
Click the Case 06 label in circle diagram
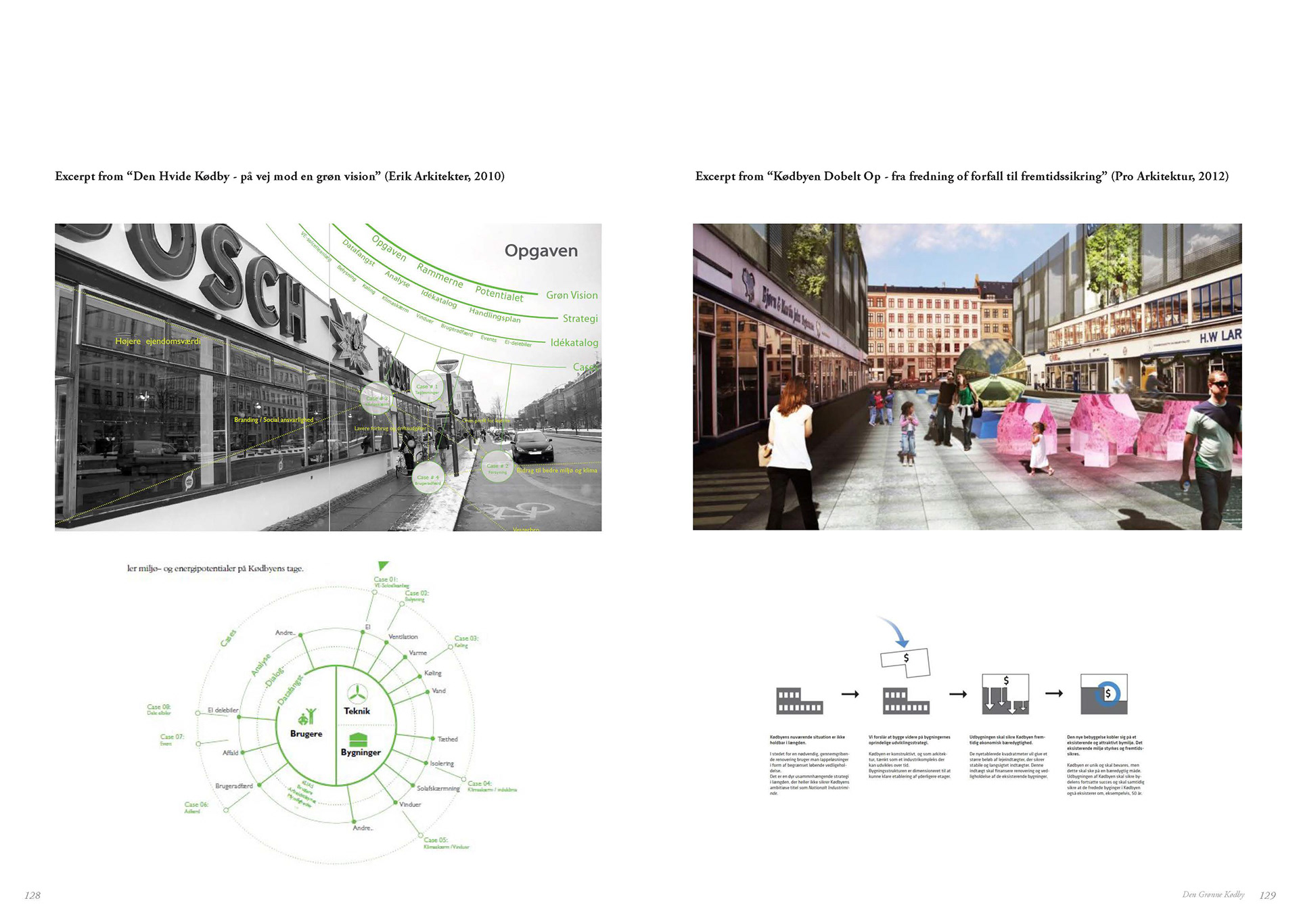coord(196,805)
